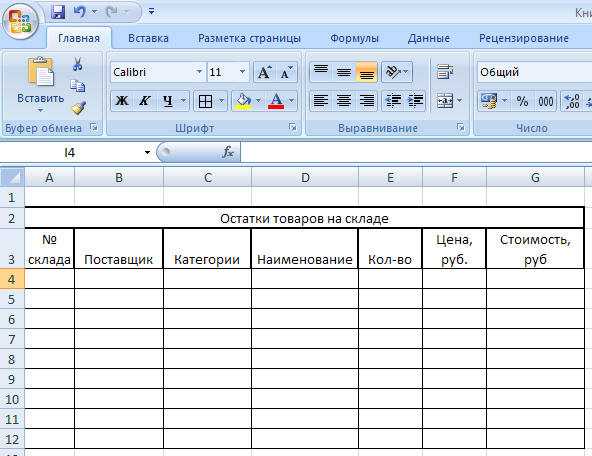
Task: Open the Name Box dropdown arrow
Action: tap(147, 153)
